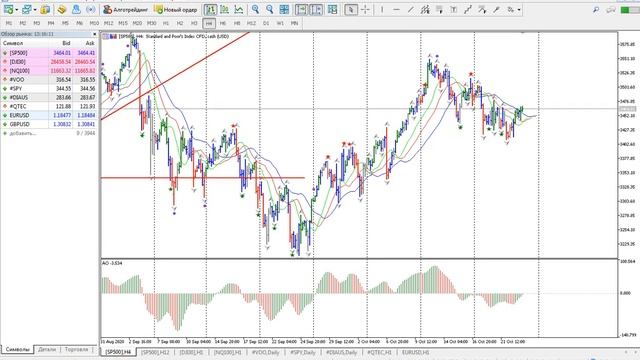Open the [SP500],H12 chart tab
640x360 pixels.
coord(155,352)
